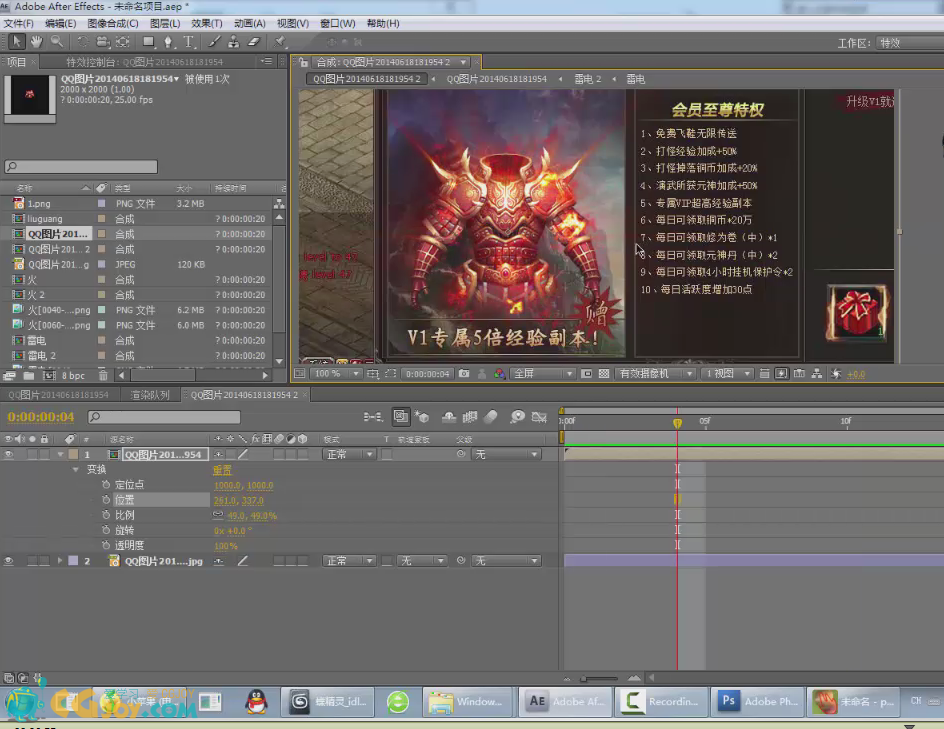Select the Puppet Pin tool

(279, 42)
